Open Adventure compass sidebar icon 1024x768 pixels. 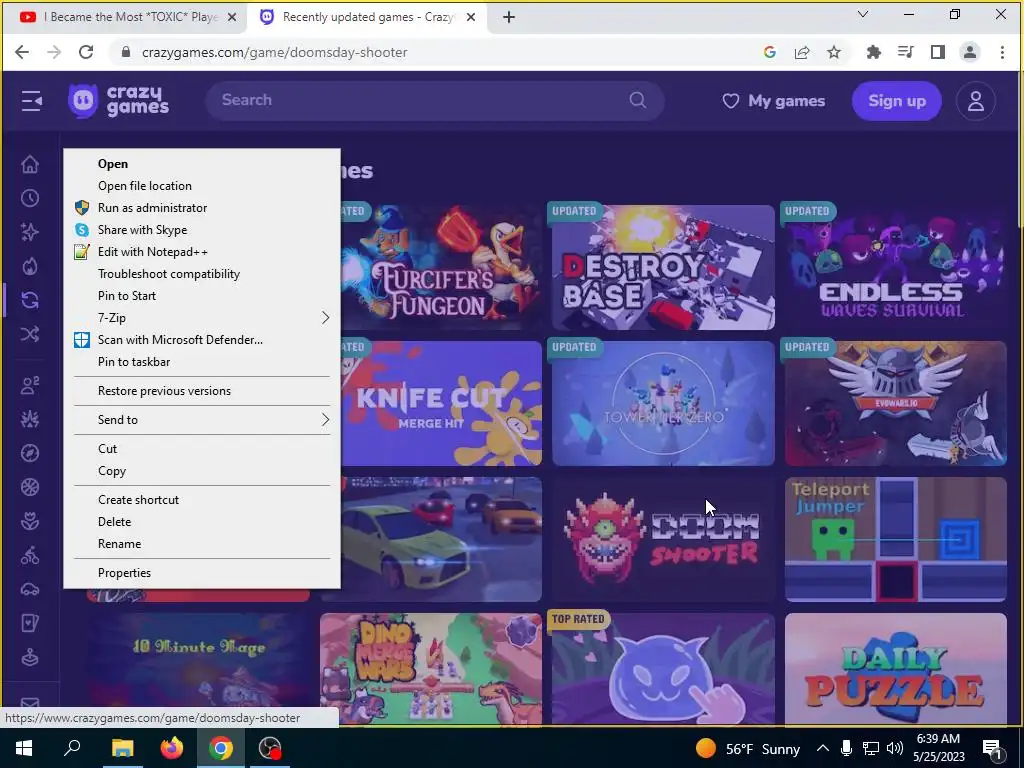[x=30, y=453]
